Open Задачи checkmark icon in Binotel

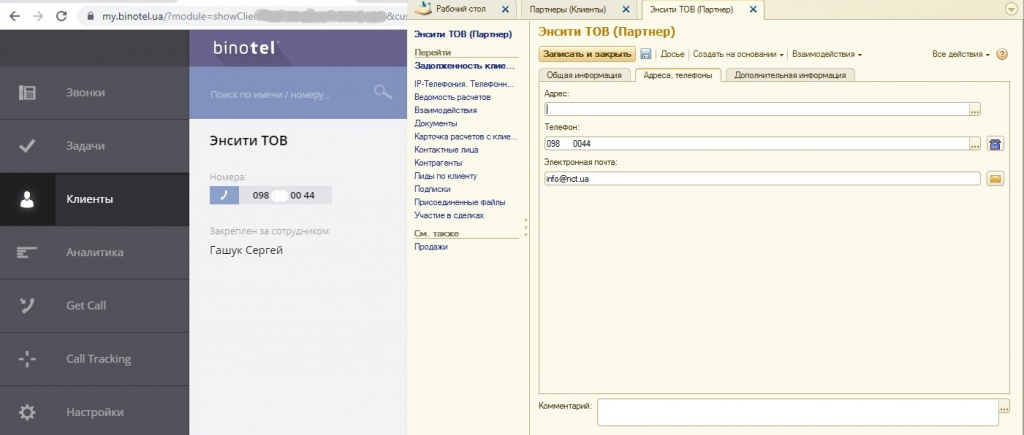point(27,146)
